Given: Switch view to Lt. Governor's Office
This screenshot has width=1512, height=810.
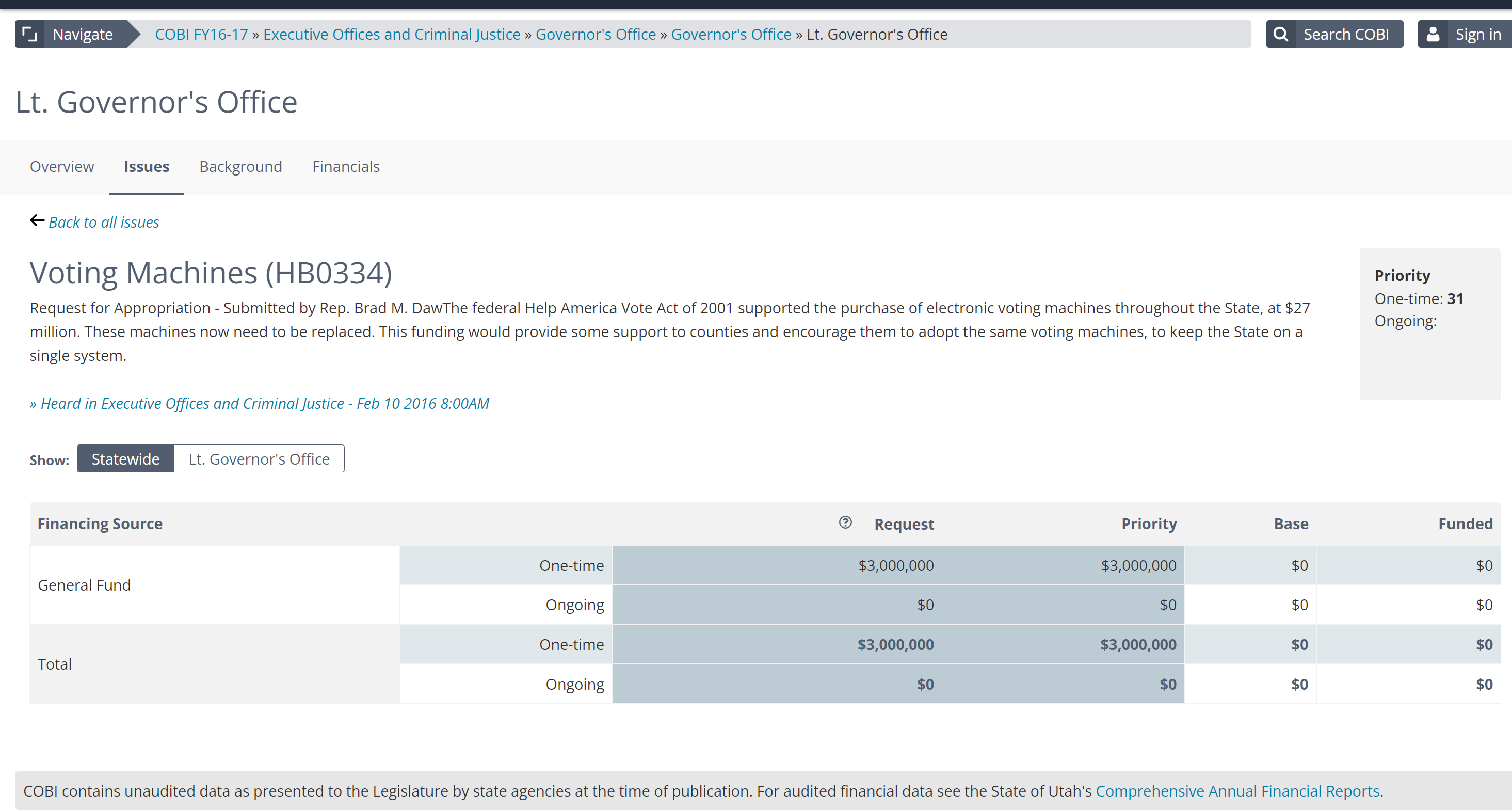Looking at the screenshot, I should pos(259,459).
